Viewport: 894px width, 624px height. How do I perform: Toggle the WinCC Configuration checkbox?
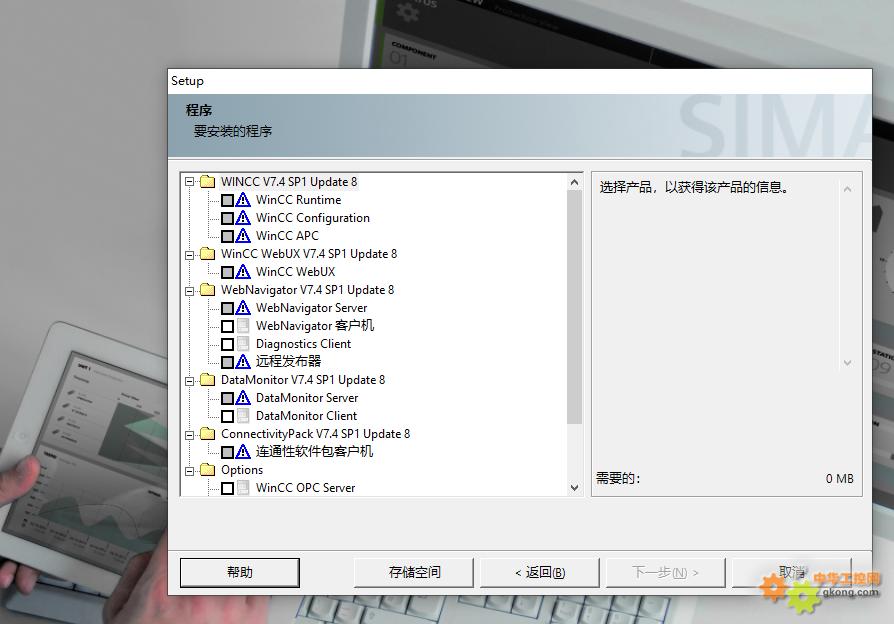pyautogui.click(x=227, y=218)
